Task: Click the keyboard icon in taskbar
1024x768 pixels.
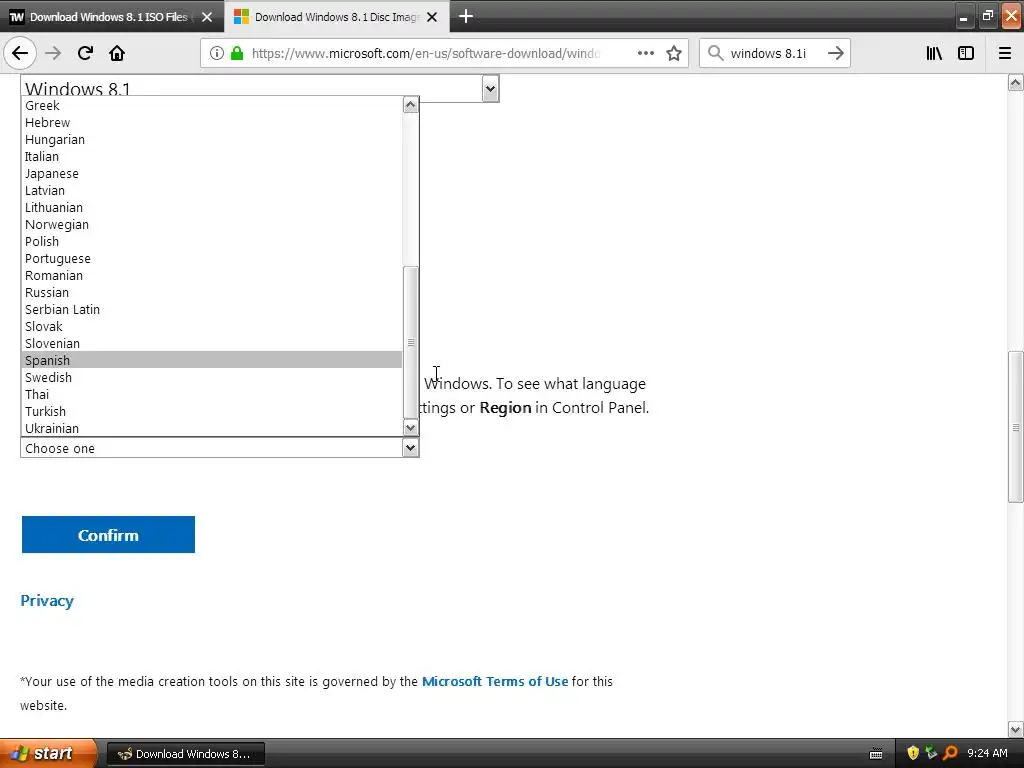Action: pos(876,754)
